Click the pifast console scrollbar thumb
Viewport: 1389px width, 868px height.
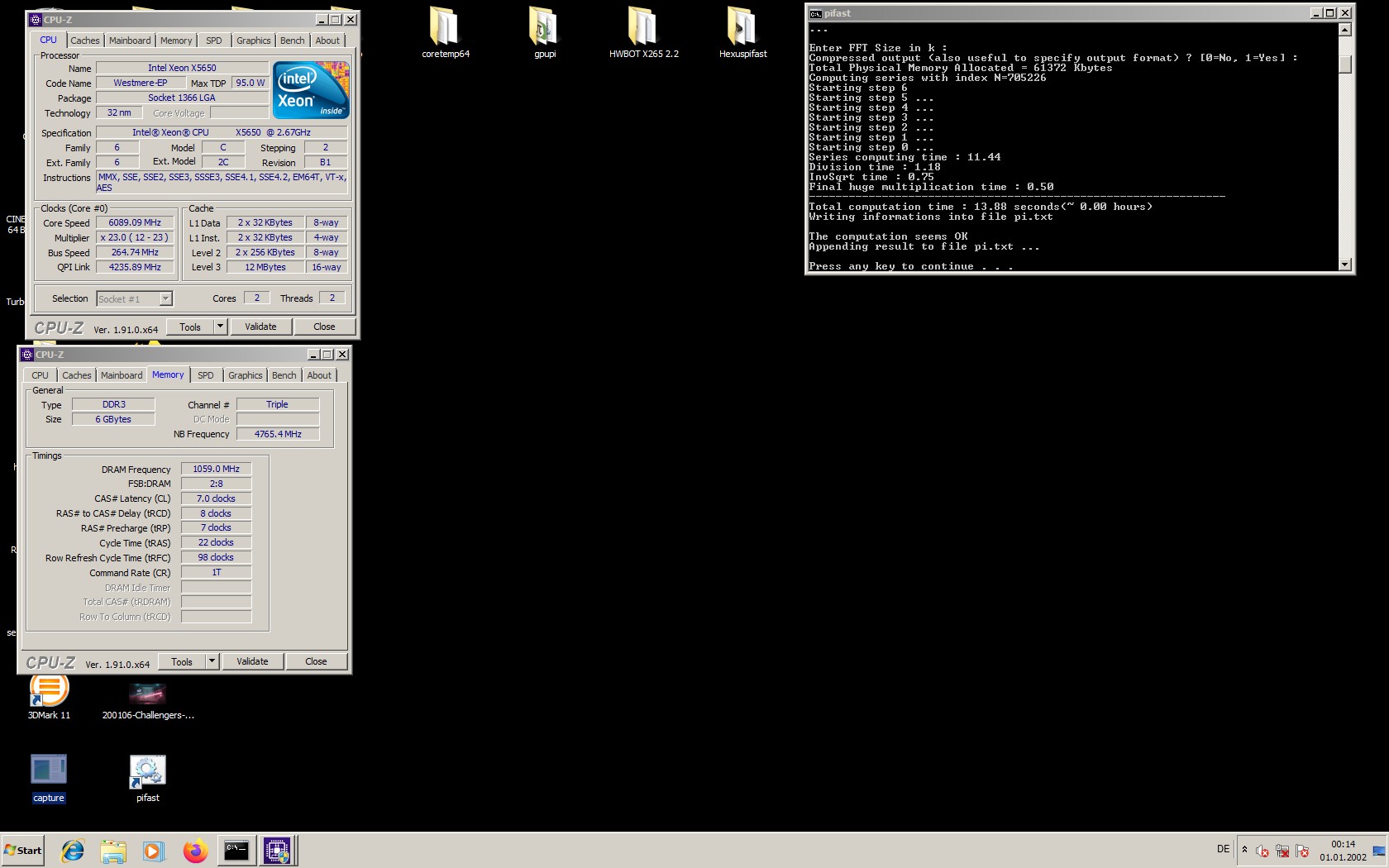(x=1345, y=64)
